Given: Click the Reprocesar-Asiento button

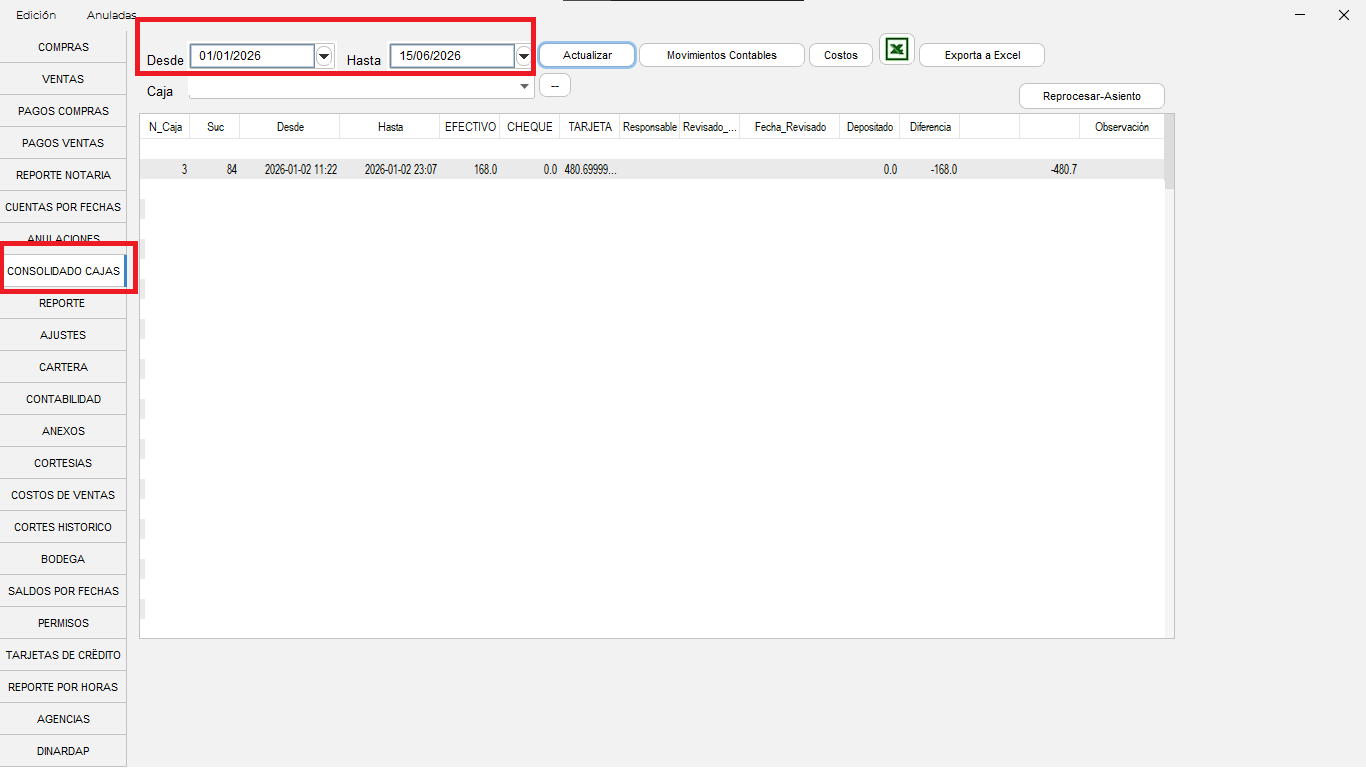Looking at the screenshot, I should [1092, 96].
